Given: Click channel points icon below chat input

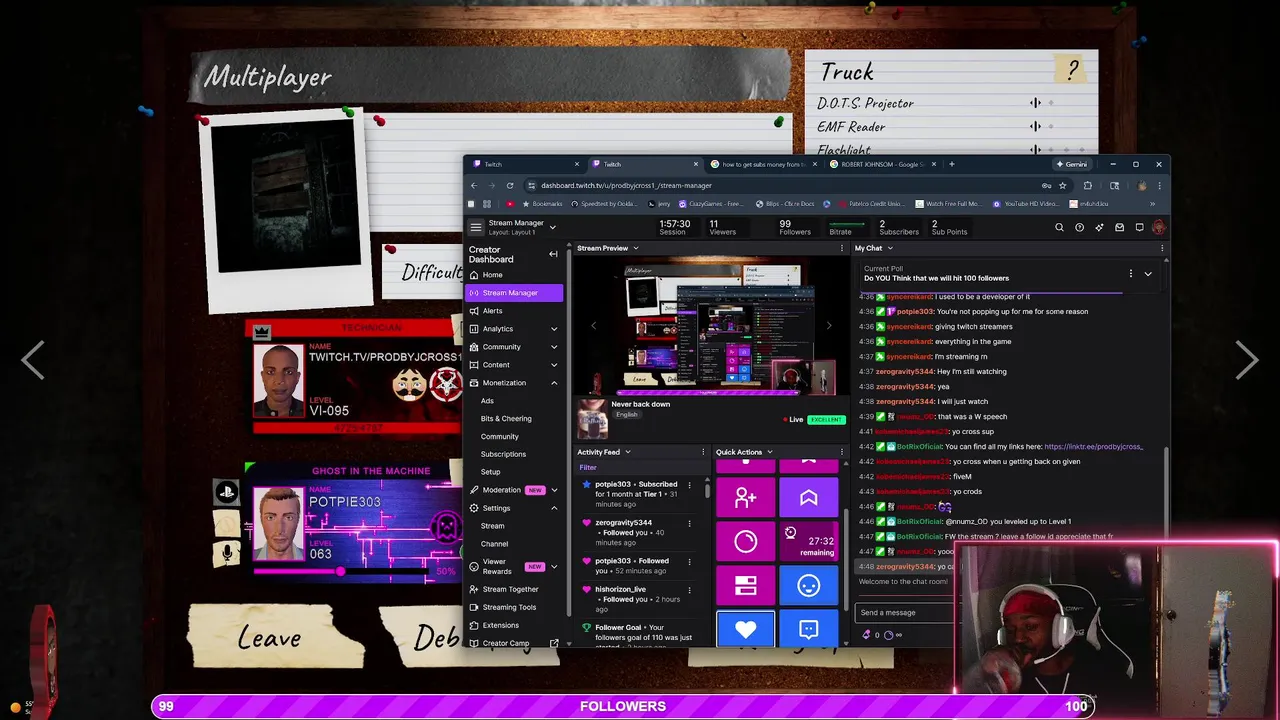Looking at the screenshot, I should point(889,635).
